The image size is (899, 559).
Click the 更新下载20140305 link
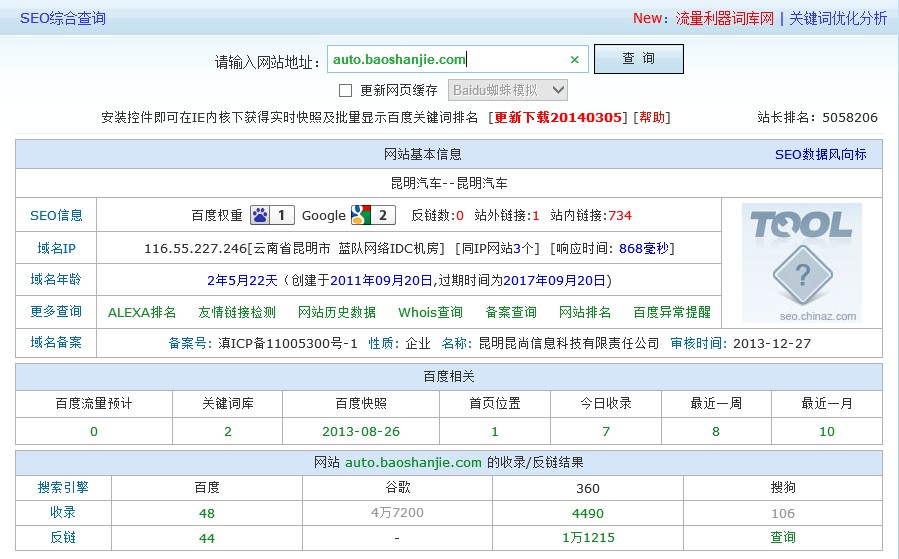click(558, 118)
